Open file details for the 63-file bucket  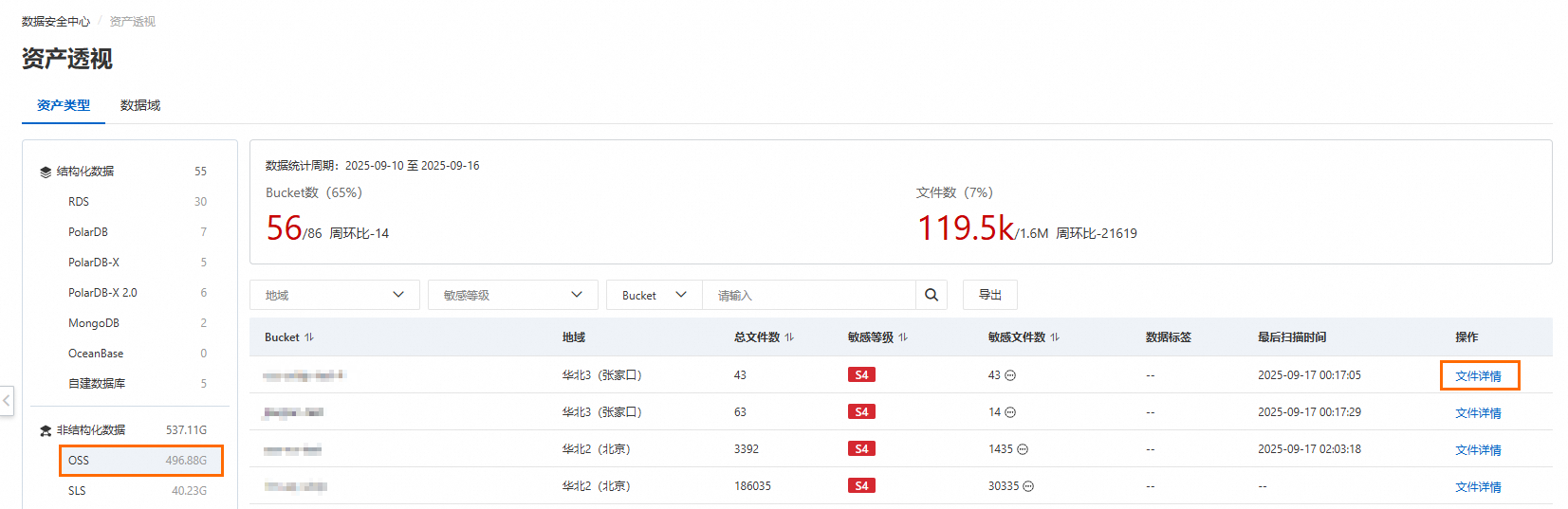(x=1479, y=413)
